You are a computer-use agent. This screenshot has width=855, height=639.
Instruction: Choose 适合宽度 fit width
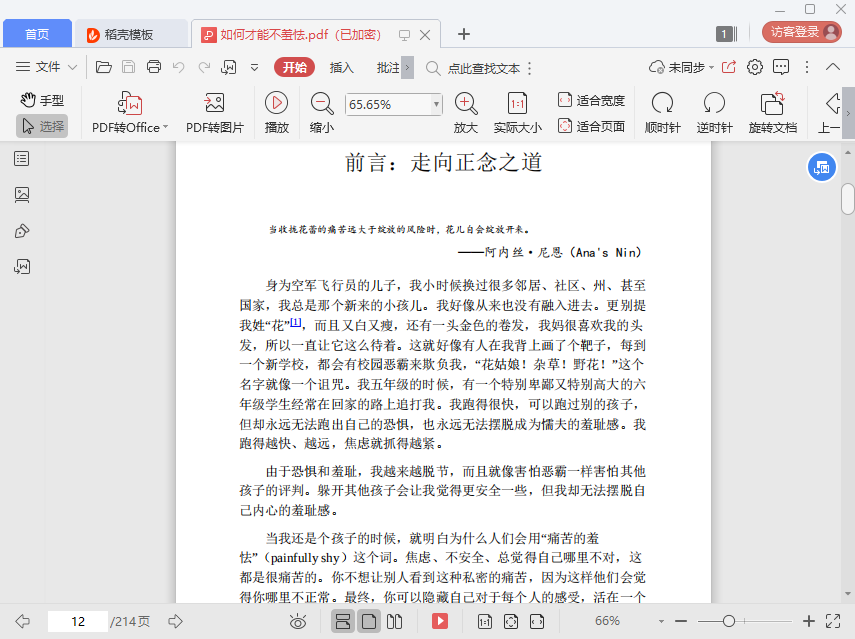(592, 100)
